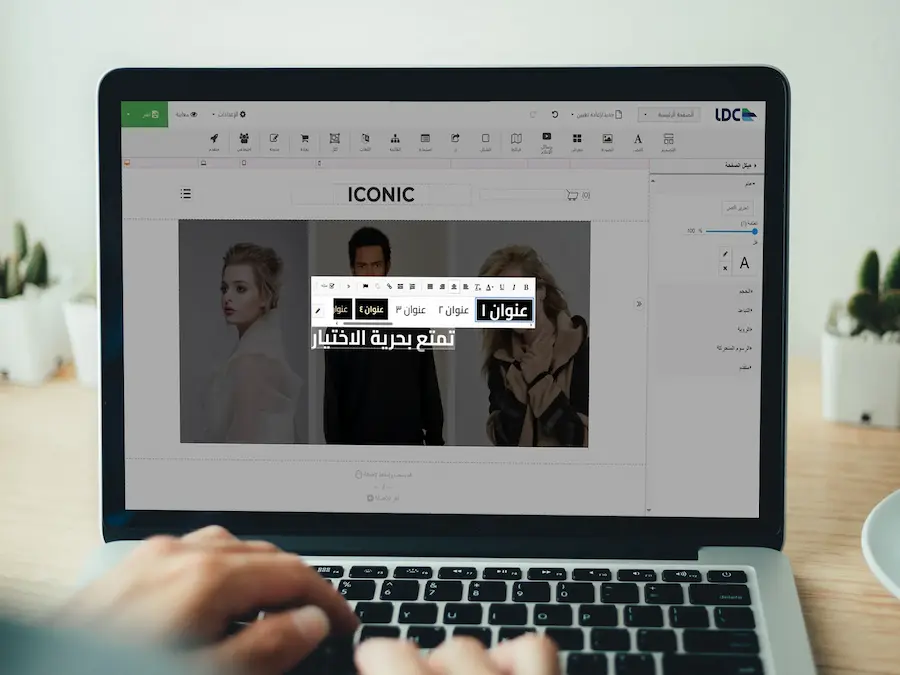Open the page selector combo box
The image size is (900, 675).
click(x=669, y=114)
